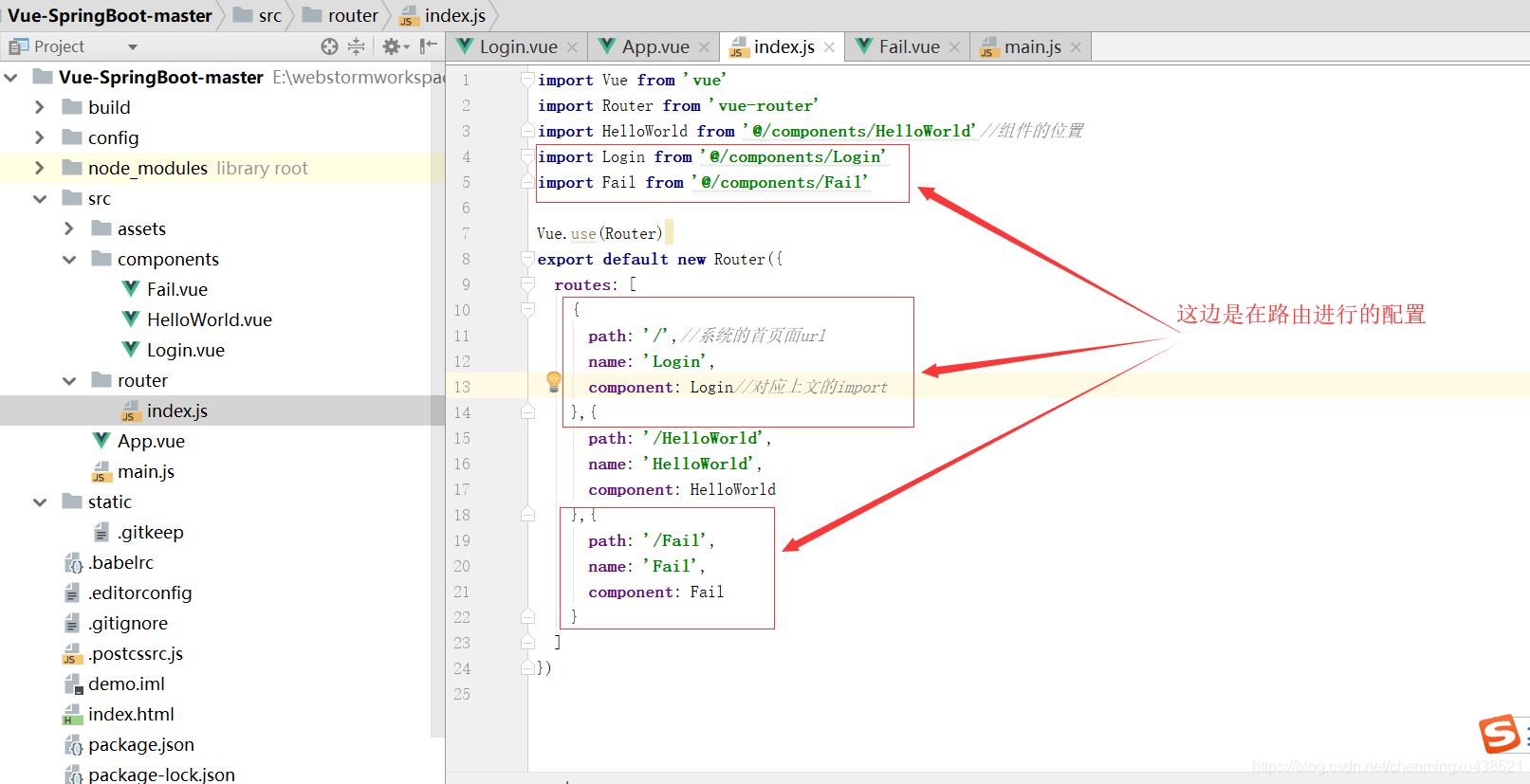
Task: Click the Sogou input method icon
Action: pos(1500,733)
